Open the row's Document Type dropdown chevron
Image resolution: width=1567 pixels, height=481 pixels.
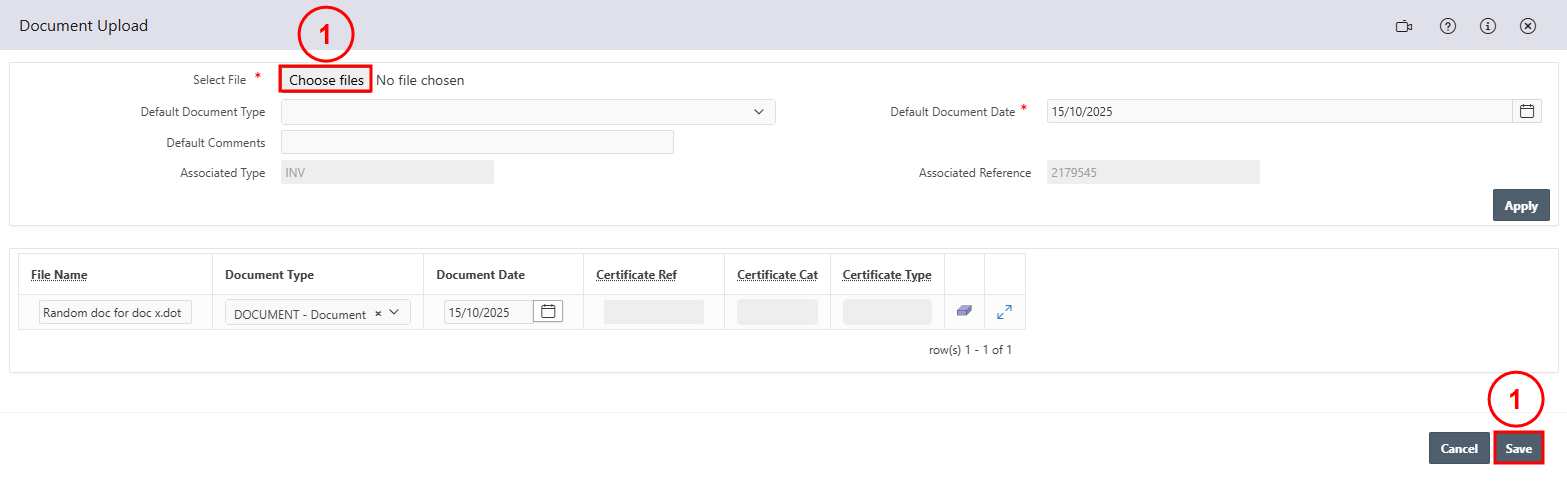(x=395, y=313)
